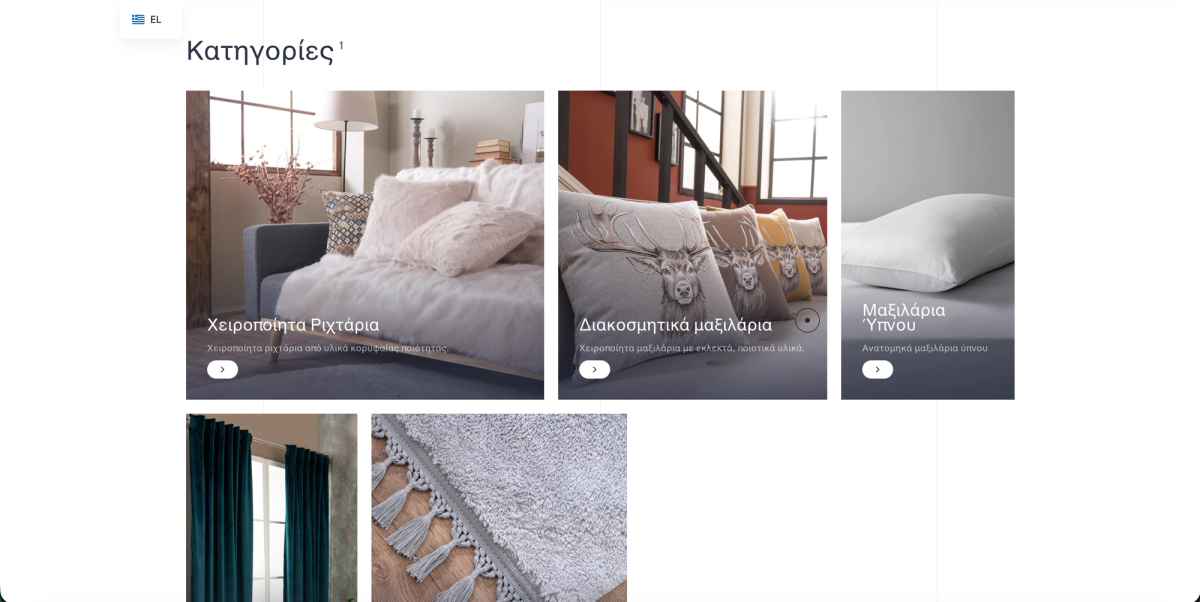The image size is (1200, 602).
Task: Click the EL language code label
Action: [x=156, y=19]
